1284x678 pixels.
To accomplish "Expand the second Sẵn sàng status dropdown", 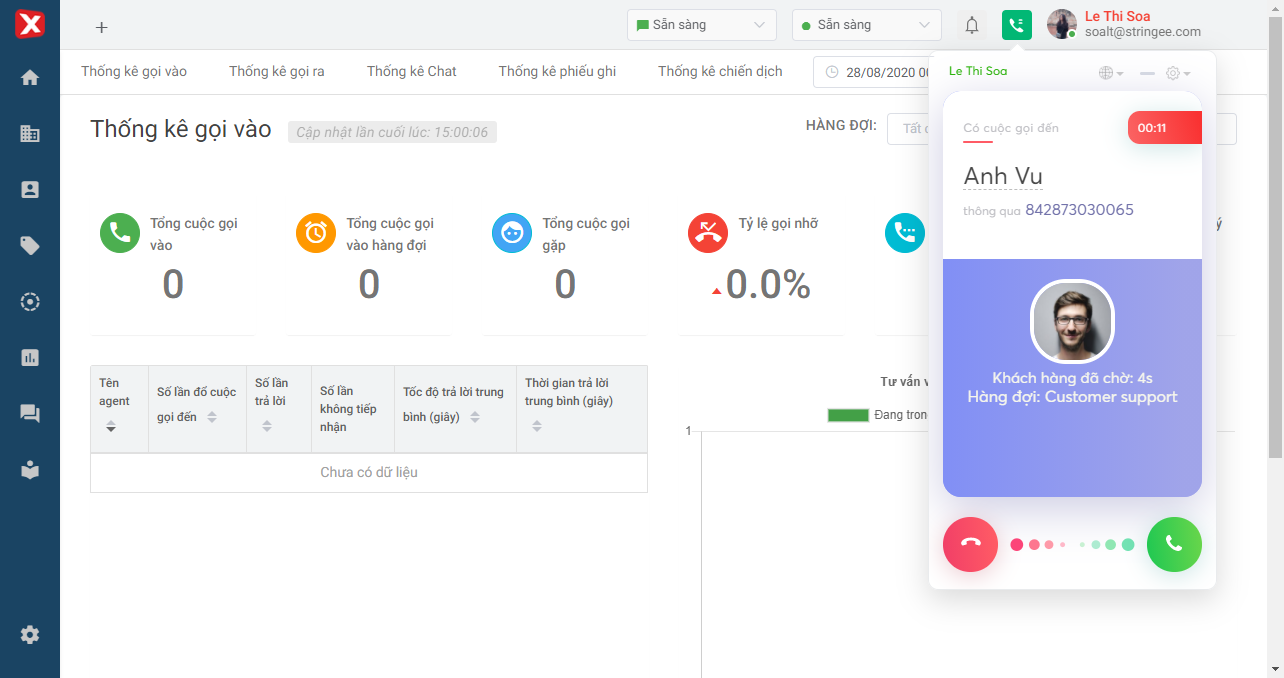I will pos(866,25).
